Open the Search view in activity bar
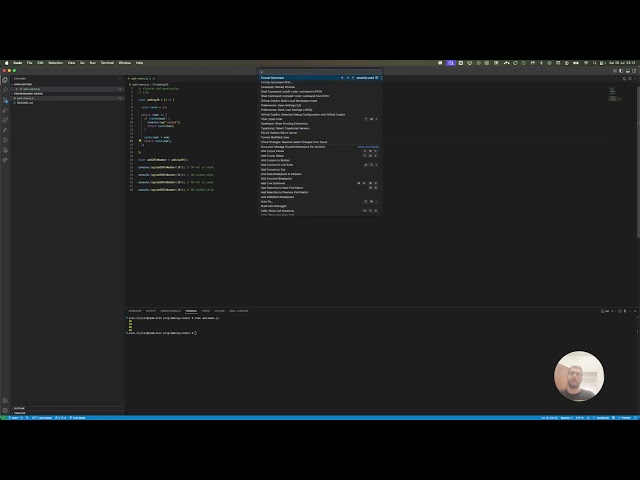Viewport: 640px width, 480px height. 5,90
